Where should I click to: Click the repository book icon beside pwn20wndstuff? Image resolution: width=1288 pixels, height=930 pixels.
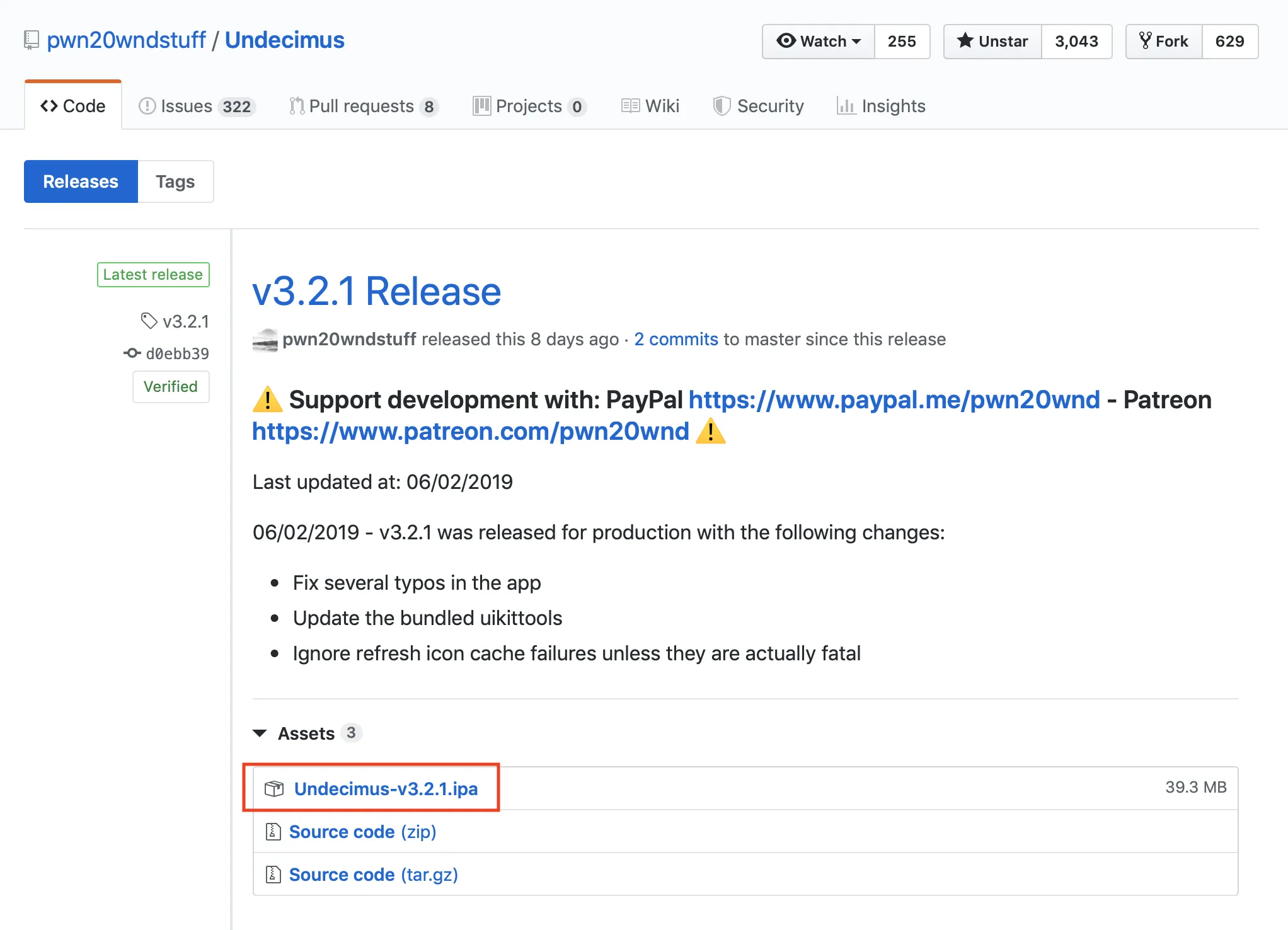click(x=31, y=40)
